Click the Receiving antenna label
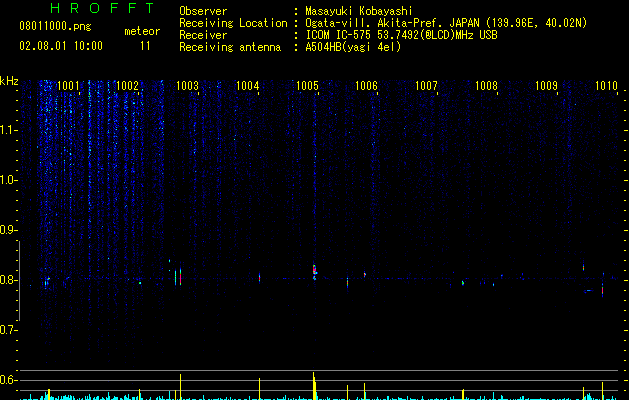The width and height of the screenshot is (629, 400). click(x=230, y=47)
